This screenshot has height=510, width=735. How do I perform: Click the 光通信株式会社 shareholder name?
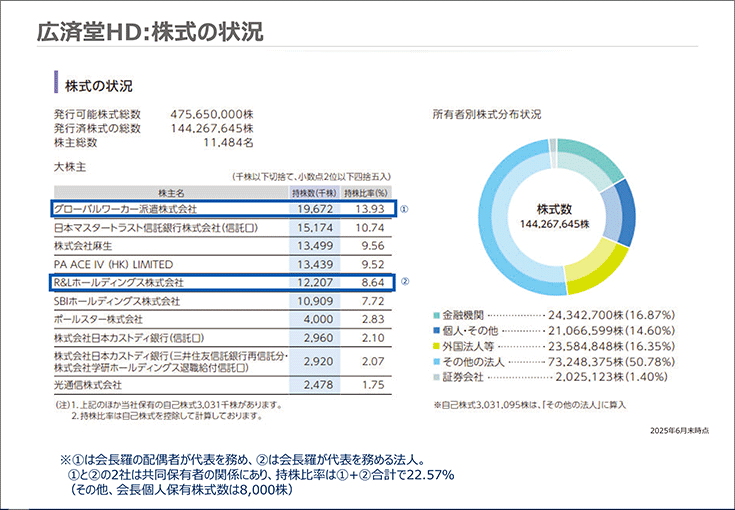coord(88,384)
